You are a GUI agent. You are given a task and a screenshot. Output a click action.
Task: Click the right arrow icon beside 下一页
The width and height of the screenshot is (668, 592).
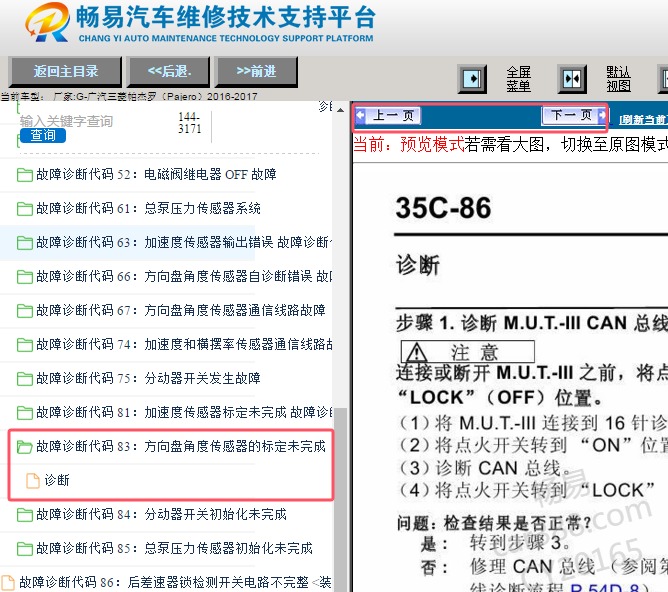(602, 115)
